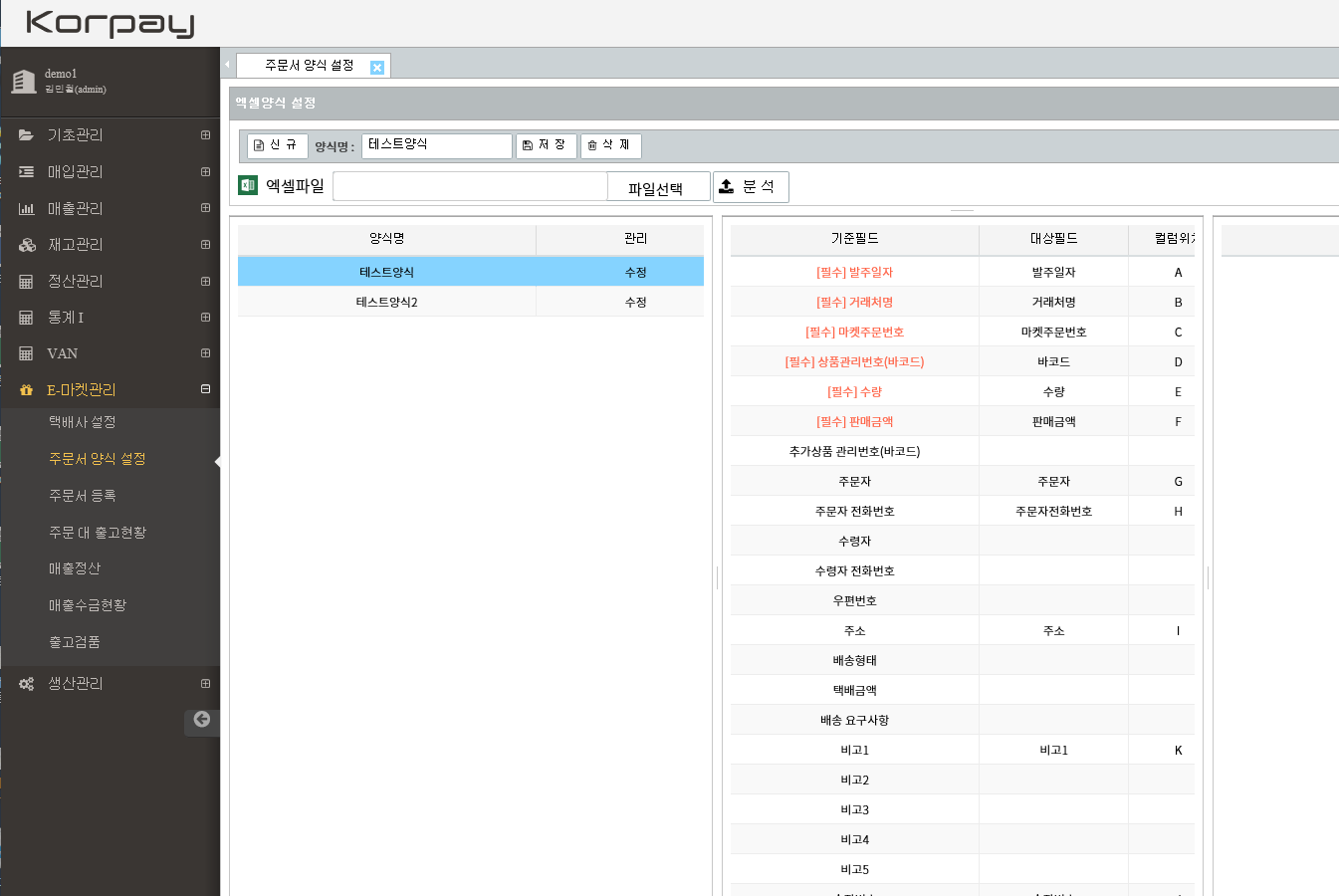Viewport: 1339px width, 896px height.
Task: Click the 비고1 target field cell
Action: [1053, 750]
